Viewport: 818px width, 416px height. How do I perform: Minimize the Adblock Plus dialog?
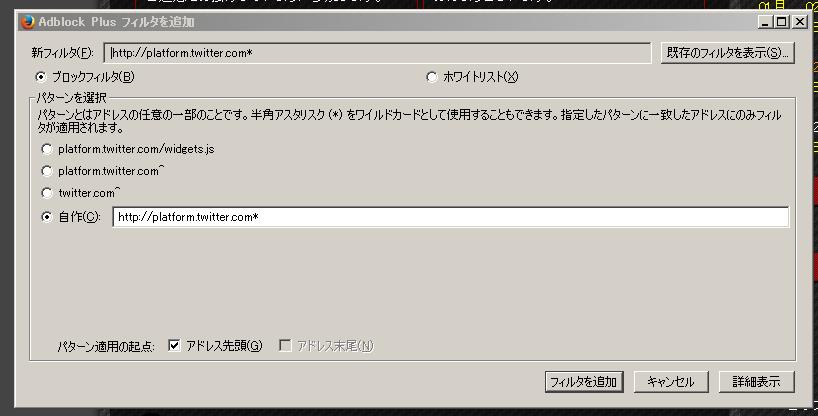pos(765,22)
